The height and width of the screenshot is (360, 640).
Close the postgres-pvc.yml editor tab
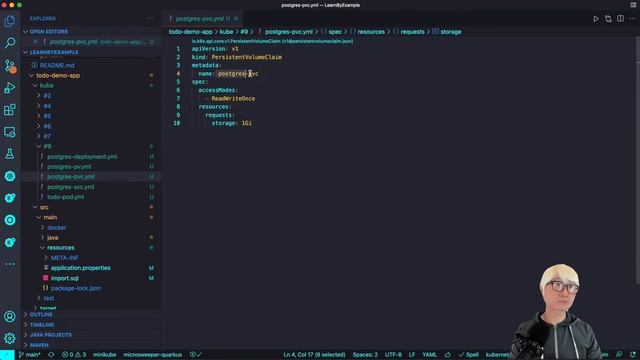pos(236,19)
